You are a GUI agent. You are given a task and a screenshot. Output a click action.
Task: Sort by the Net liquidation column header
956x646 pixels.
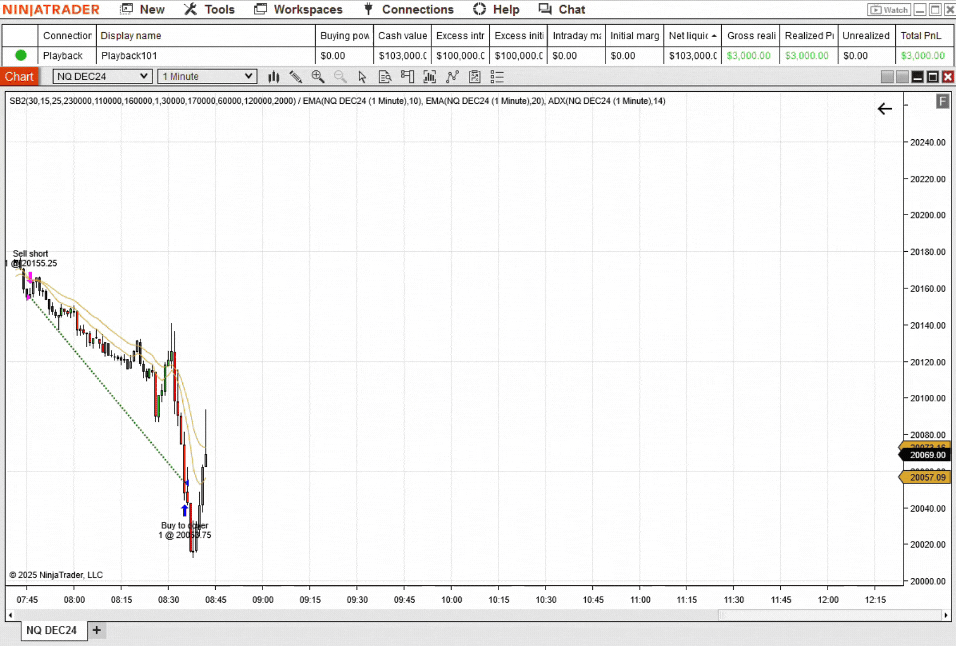point(693,35)
